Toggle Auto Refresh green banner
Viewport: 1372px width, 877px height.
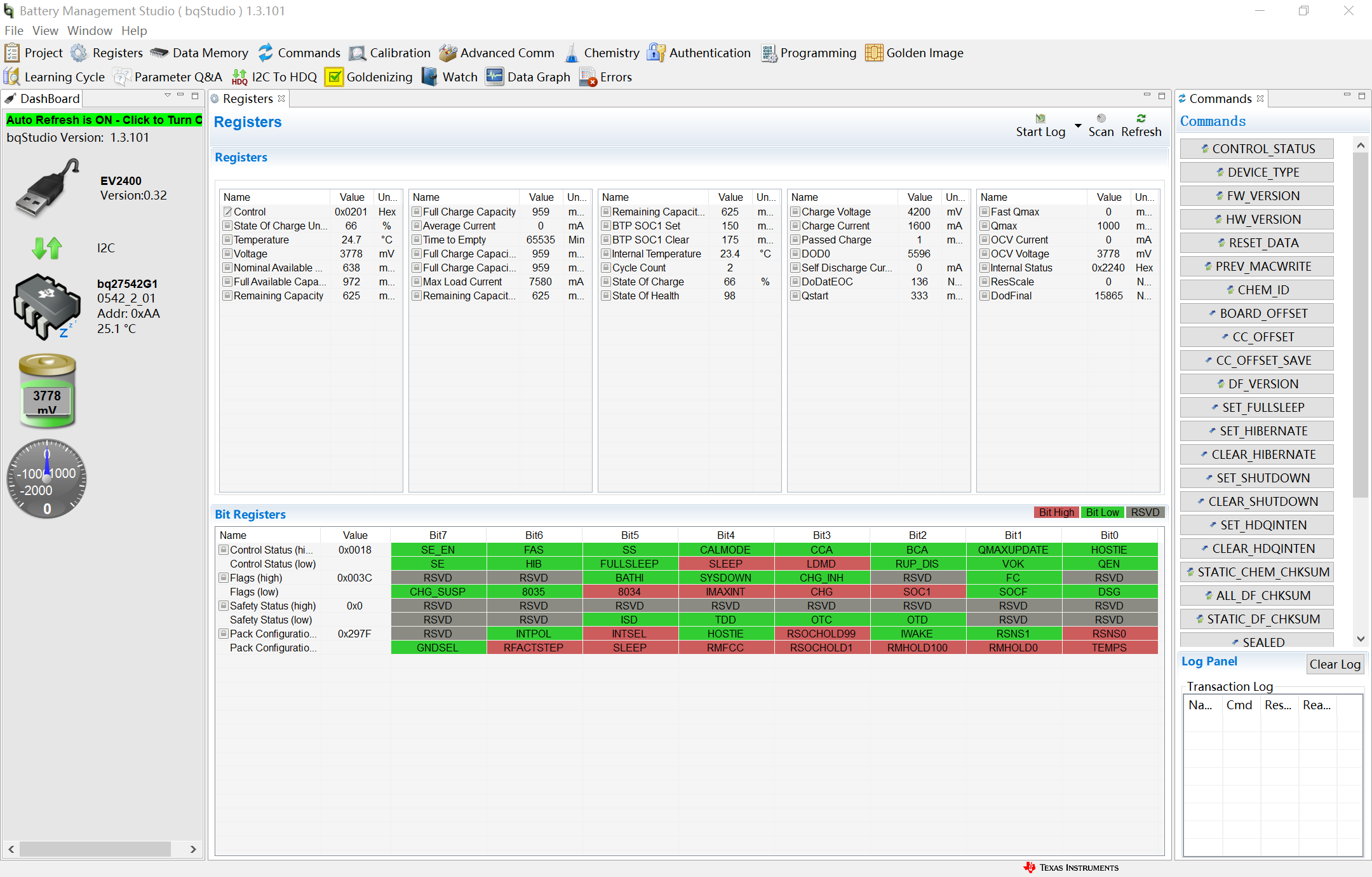point(103,119)
